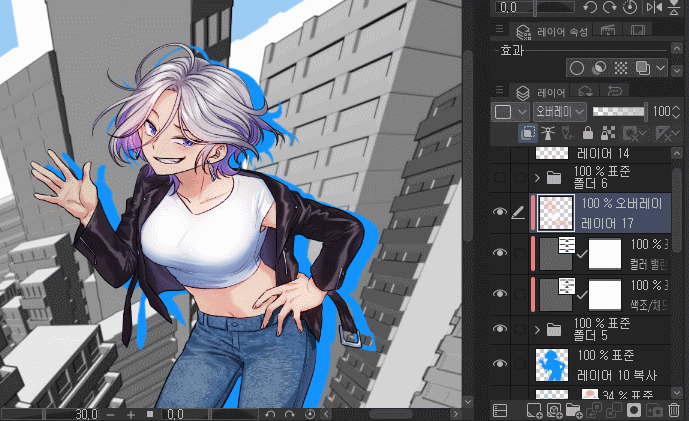Viewport: 689px width, 421px height.
Task: Apply layer color effect icon
Action: coord(642,68)
